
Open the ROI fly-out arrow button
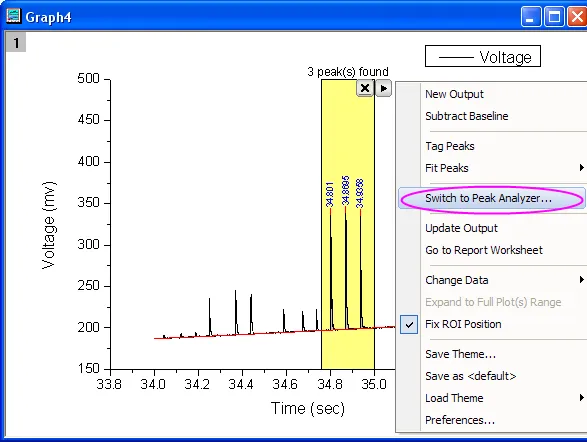tap(383, 88)
